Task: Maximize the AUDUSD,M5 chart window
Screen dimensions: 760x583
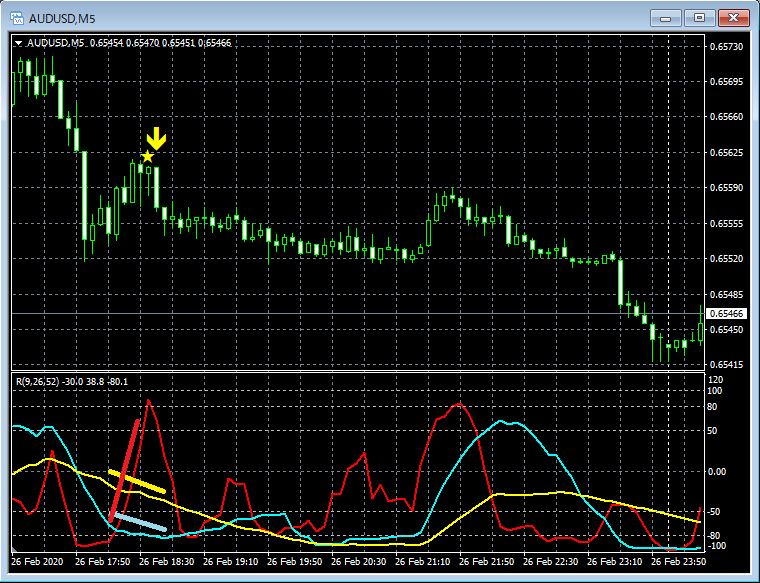Action: [699, 18]
